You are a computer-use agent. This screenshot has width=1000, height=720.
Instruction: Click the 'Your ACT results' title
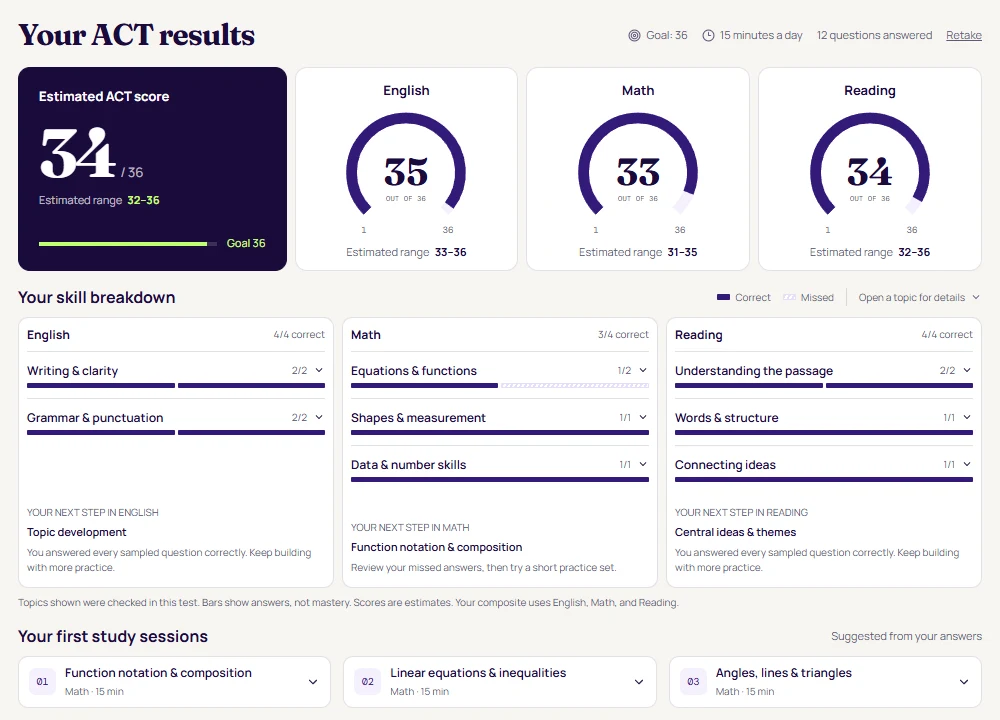(136, 34)
